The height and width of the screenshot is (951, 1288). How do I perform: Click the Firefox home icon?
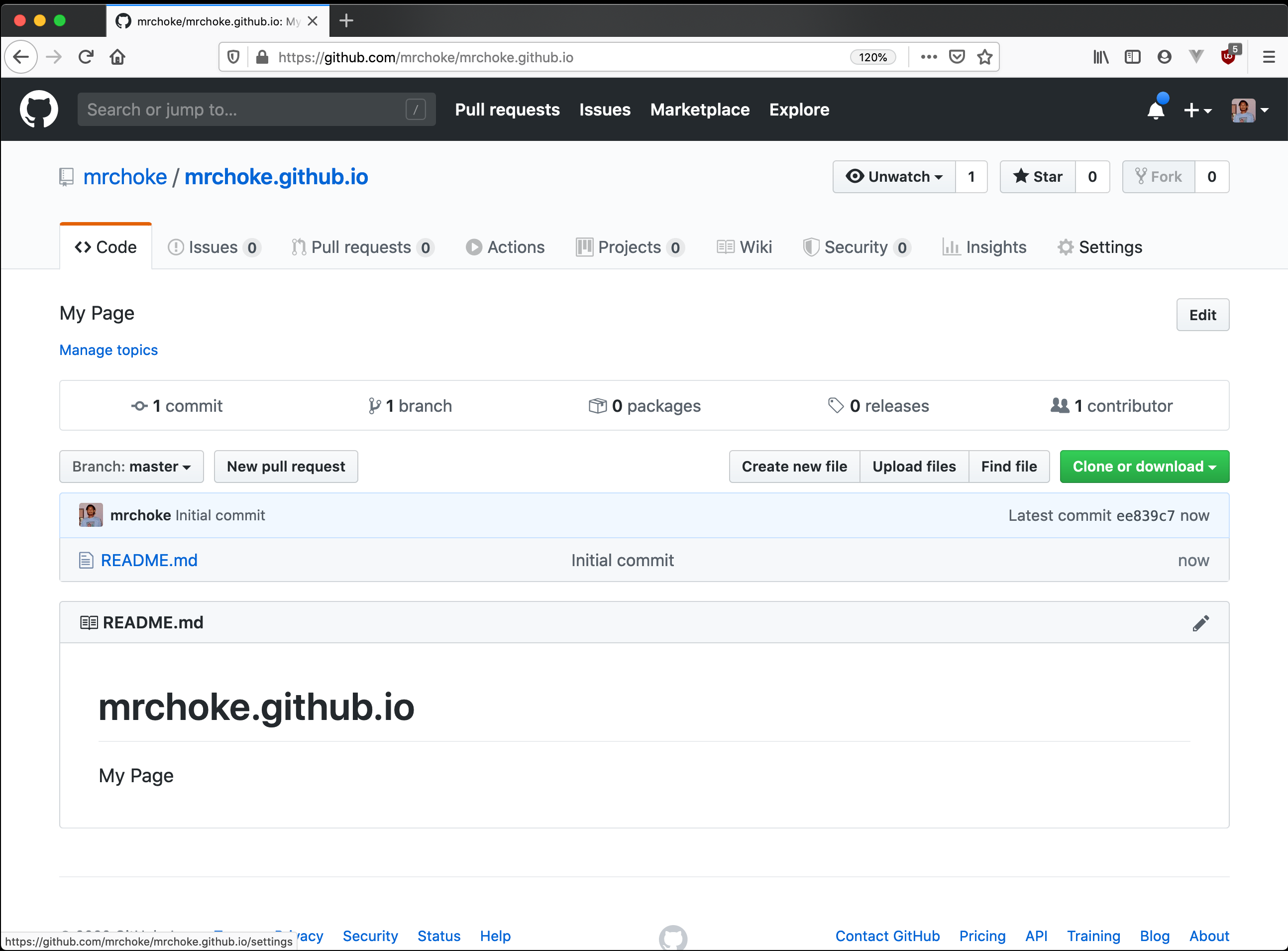point(117,56)
